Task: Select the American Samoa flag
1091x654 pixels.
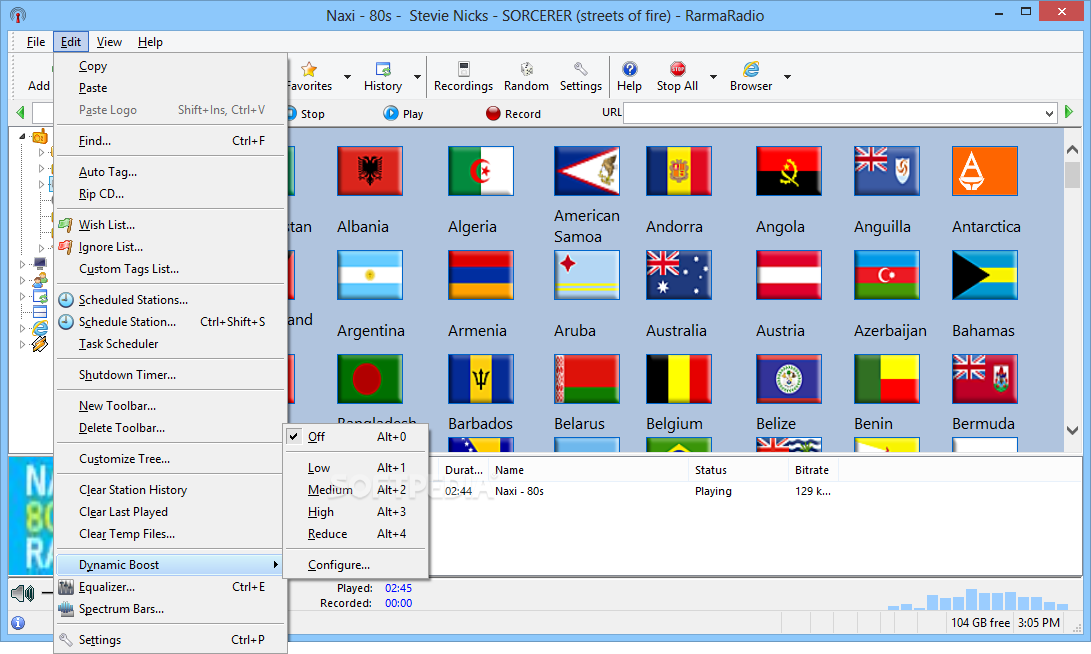Action: [587, 171]
